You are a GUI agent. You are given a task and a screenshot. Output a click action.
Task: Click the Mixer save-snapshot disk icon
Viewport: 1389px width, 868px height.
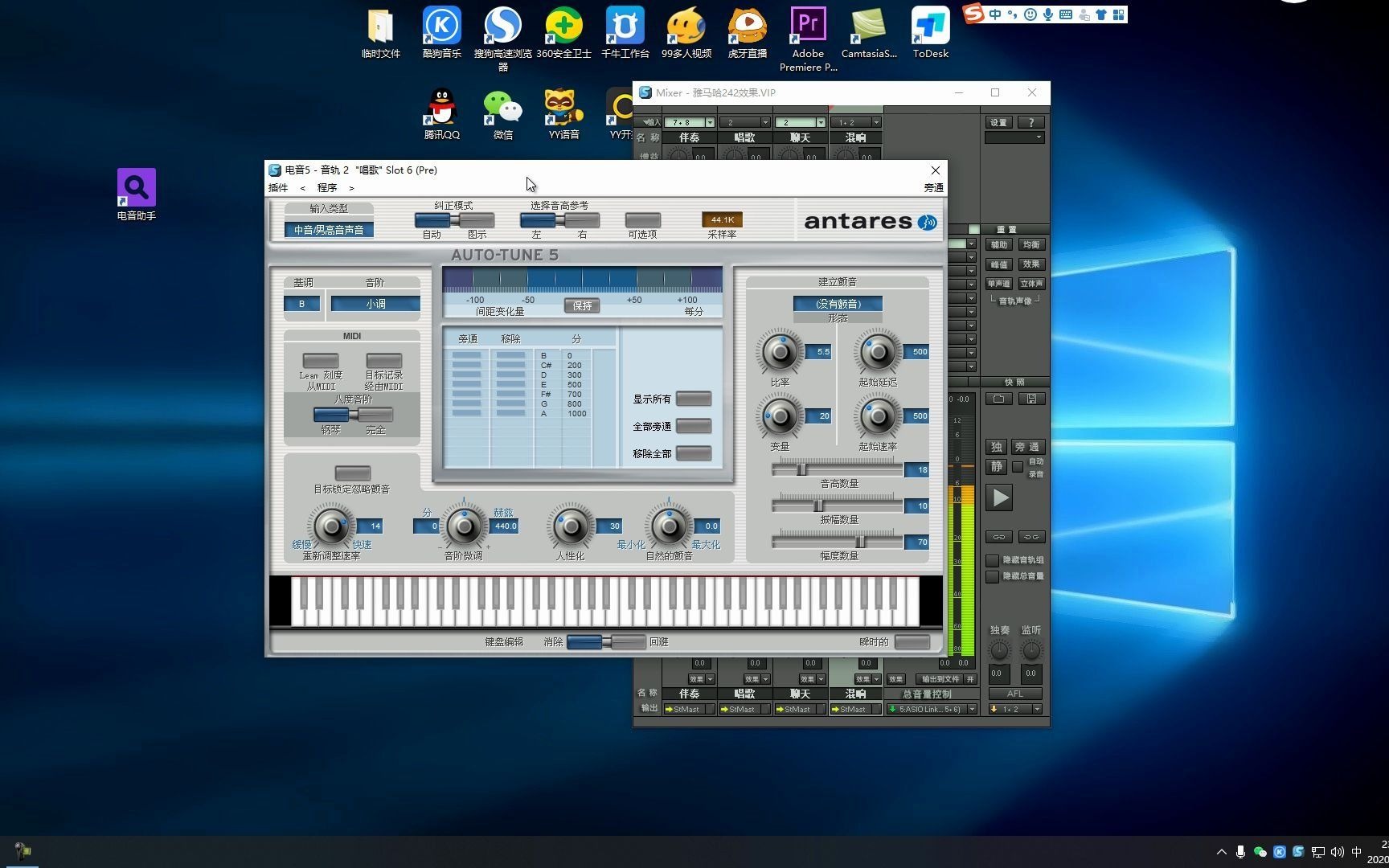pos(1031,399)
